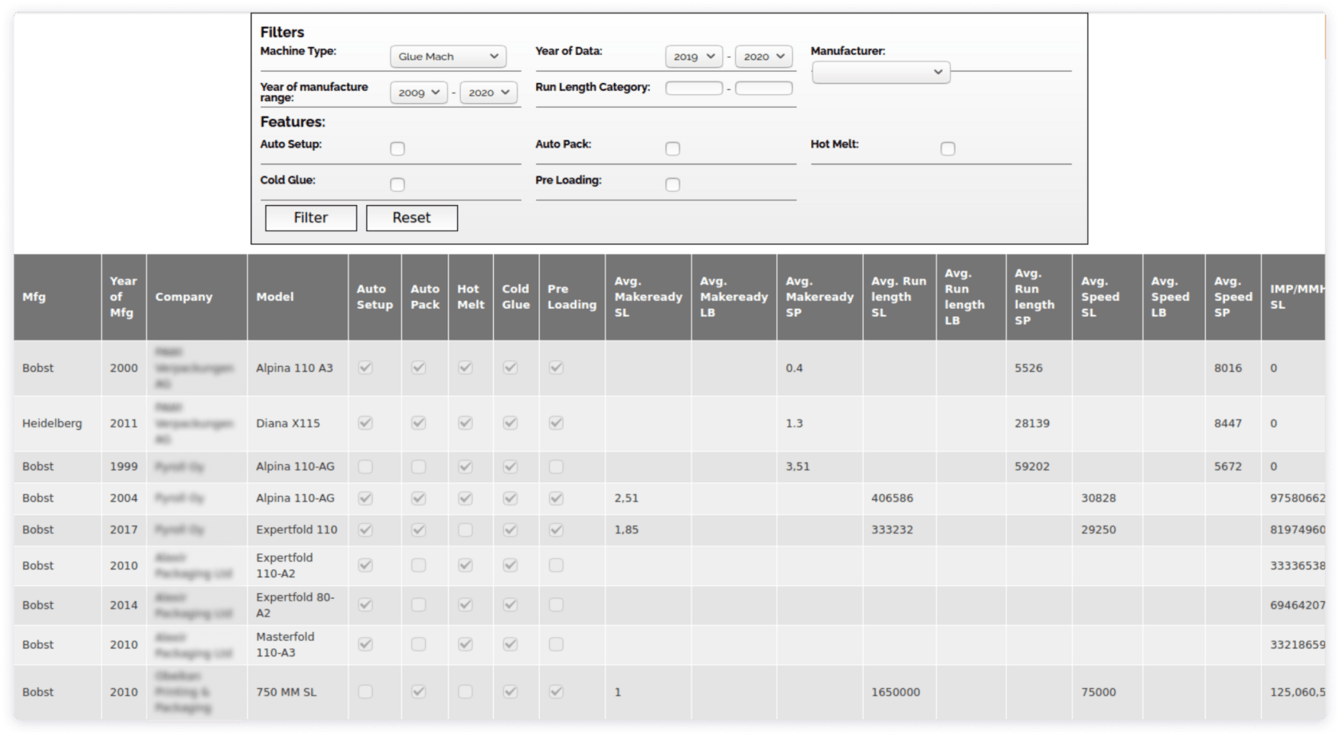1340x736 pixels.
Task: Click the Filter button
Action: coord(311,218)
